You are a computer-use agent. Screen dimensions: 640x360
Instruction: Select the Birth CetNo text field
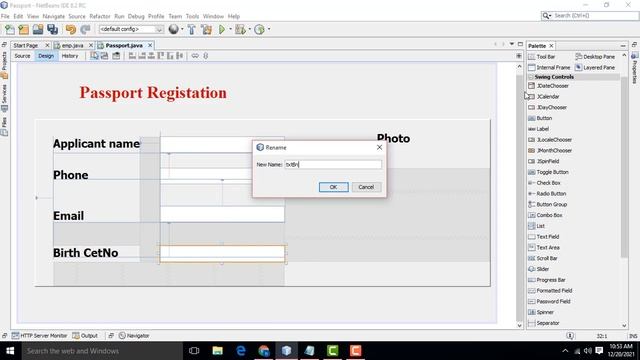pos(222,253)
